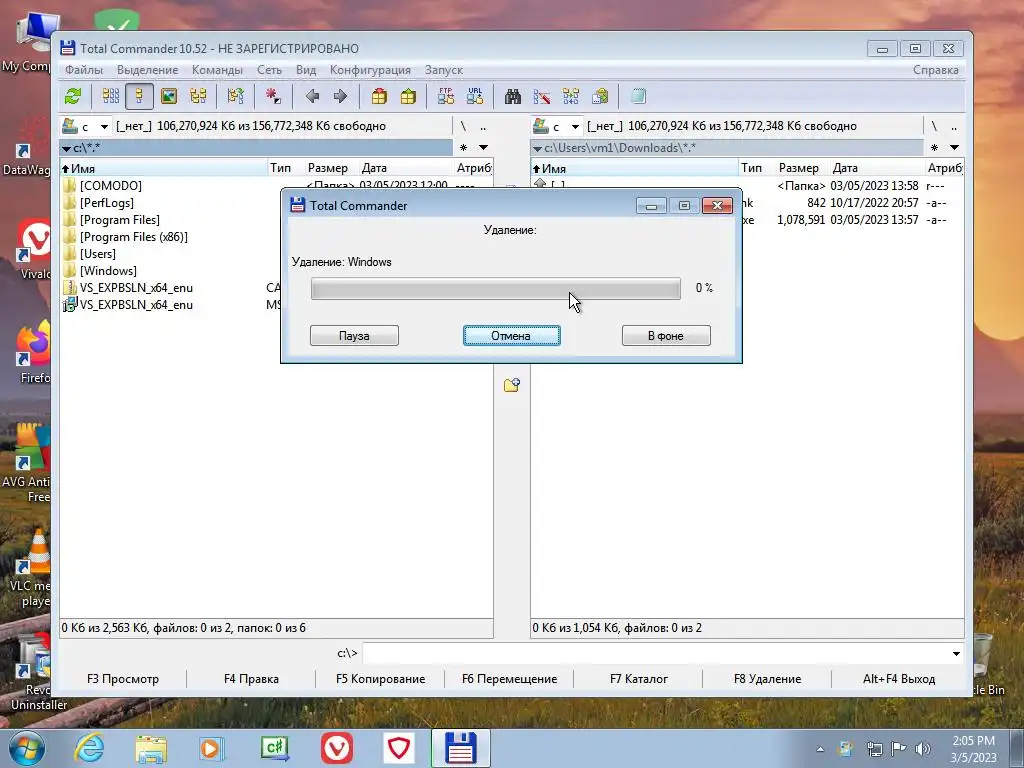Enable thumbnail view toolbar icon
The height and width of the screenshot is (768, 1024).
(168, 97)
